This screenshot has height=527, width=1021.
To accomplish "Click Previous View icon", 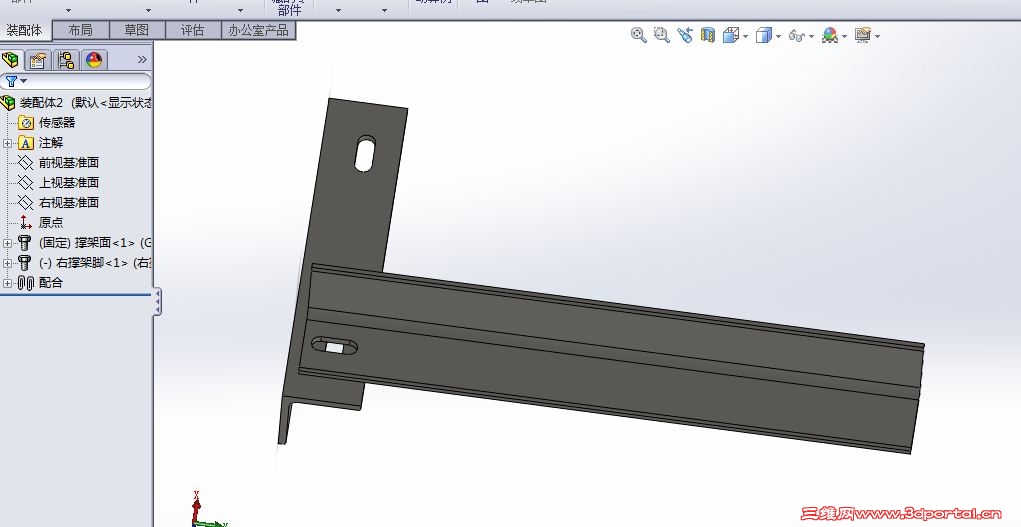I will point(684,35).
